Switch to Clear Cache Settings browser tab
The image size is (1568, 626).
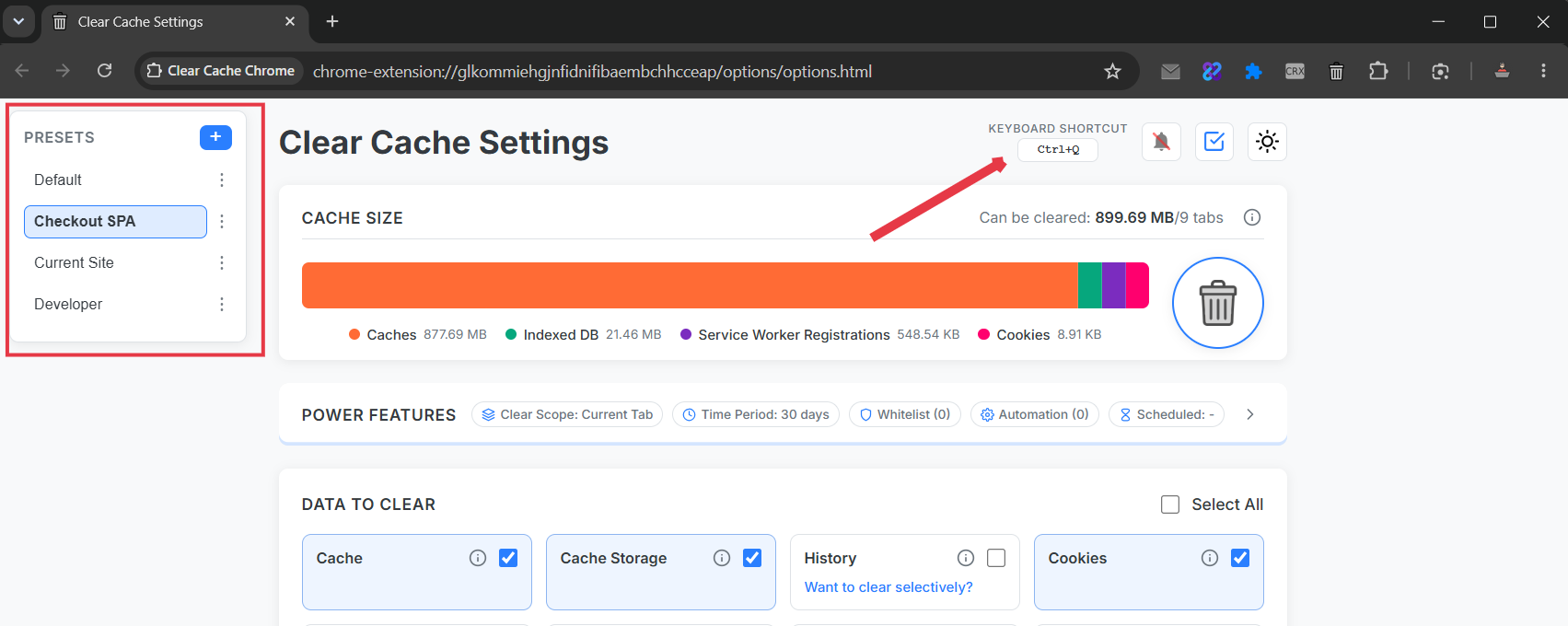click(175, 21)
